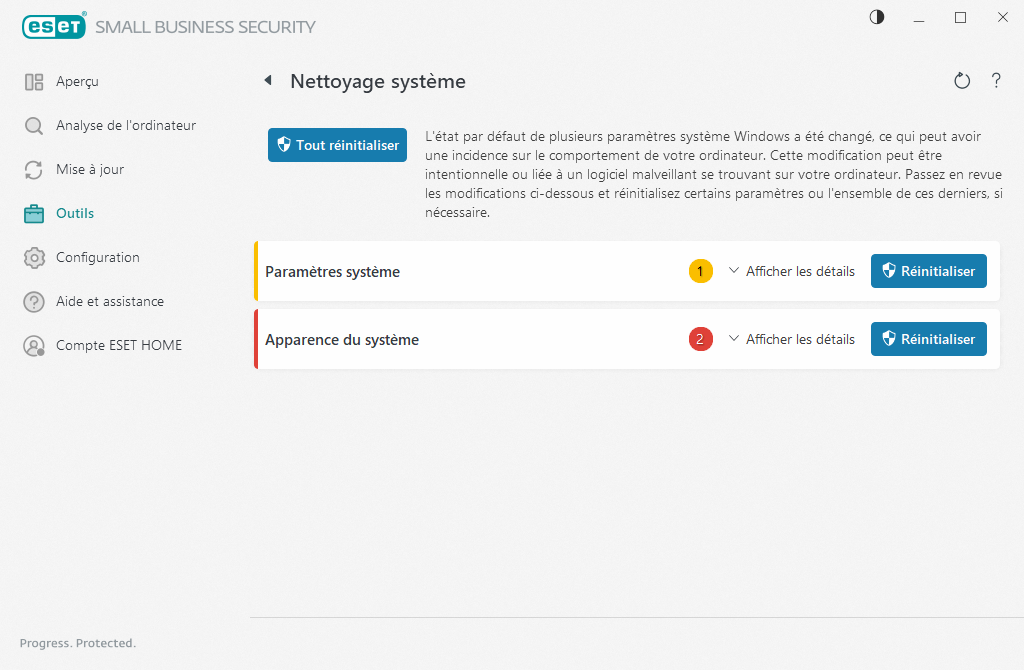Image resolution: width=1024 pixels, height=670 pixels.
Task: Click the Configuration gear icon
Action: click(x=34, y=258)
